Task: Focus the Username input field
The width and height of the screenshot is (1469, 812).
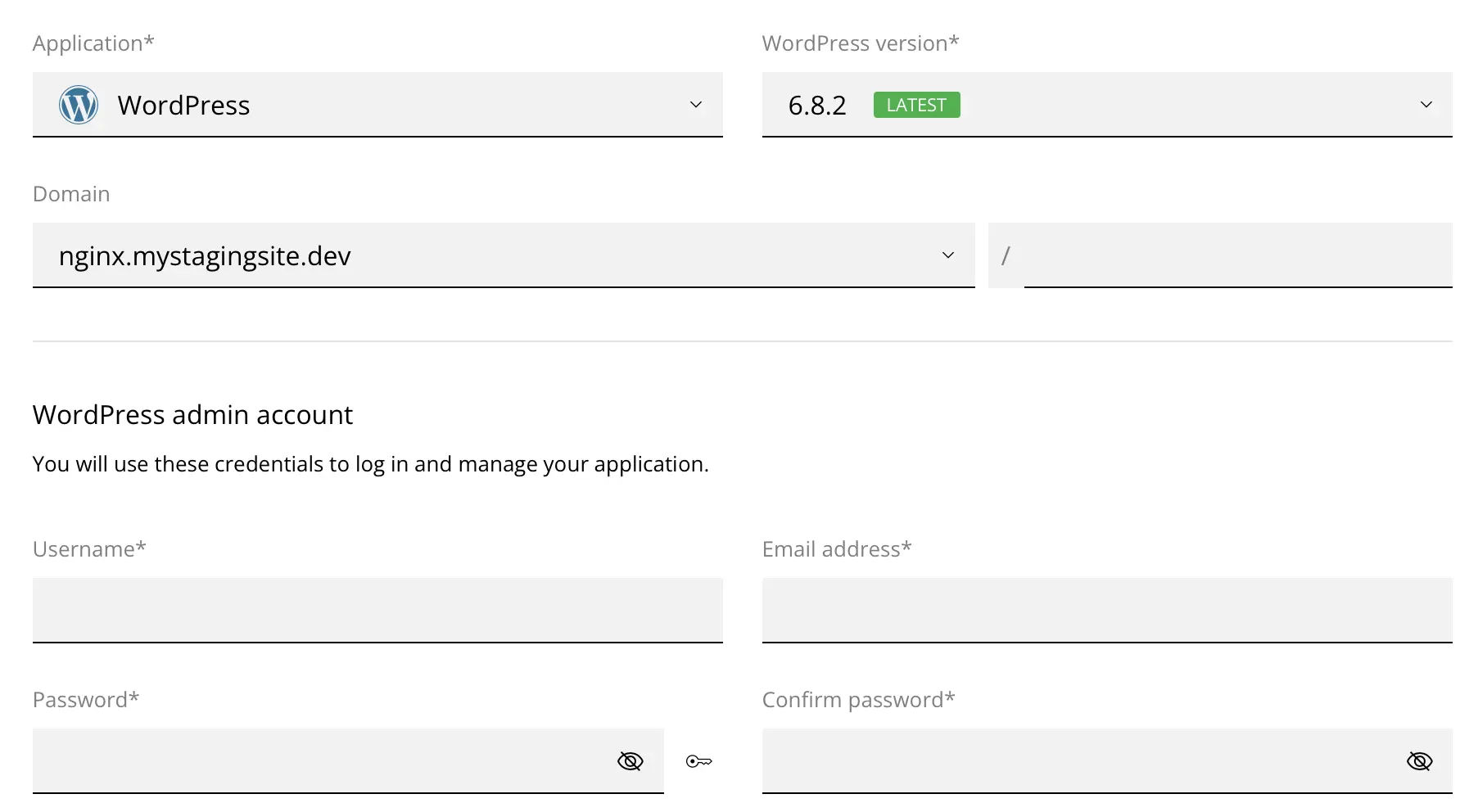Action: tap(377, 610)
